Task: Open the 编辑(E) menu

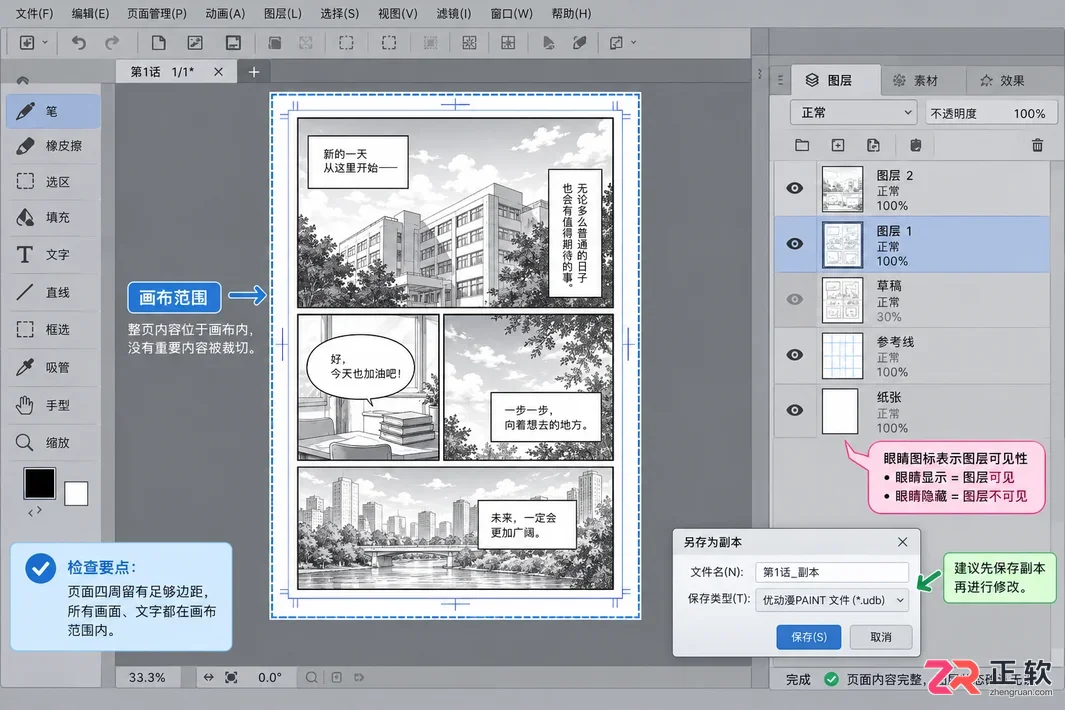Action: (x=90, y=13)
